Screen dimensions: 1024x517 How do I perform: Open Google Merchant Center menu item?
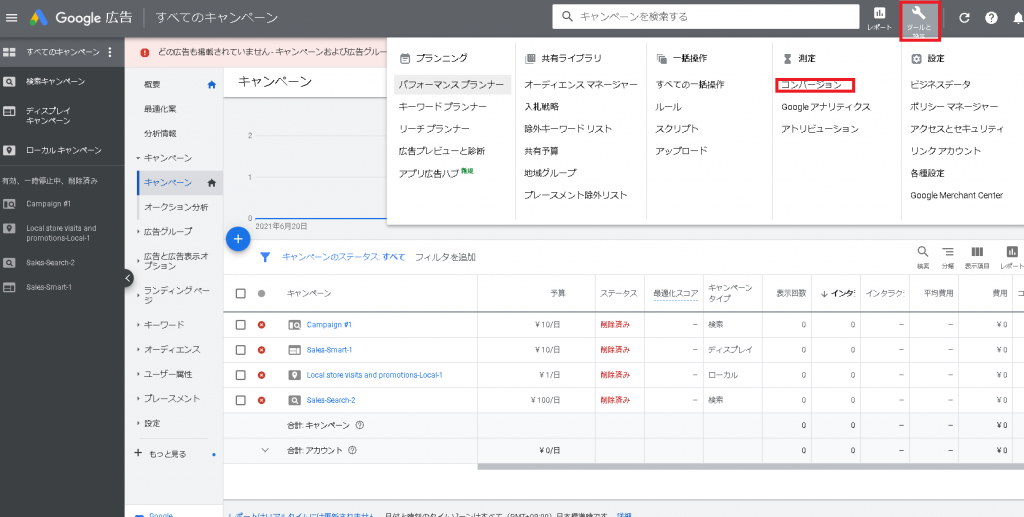click(x=957, y=195)
